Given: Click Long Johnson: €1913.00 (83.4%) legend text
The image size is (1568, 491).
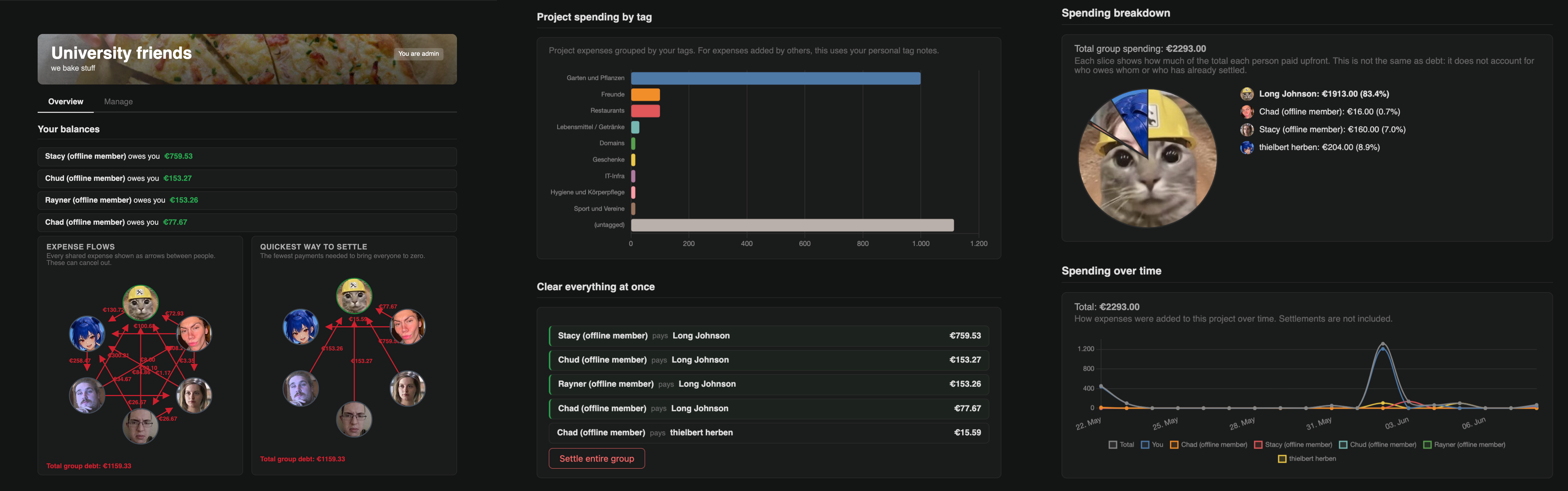Looking at the screenshot, I should pos(1324,94).
